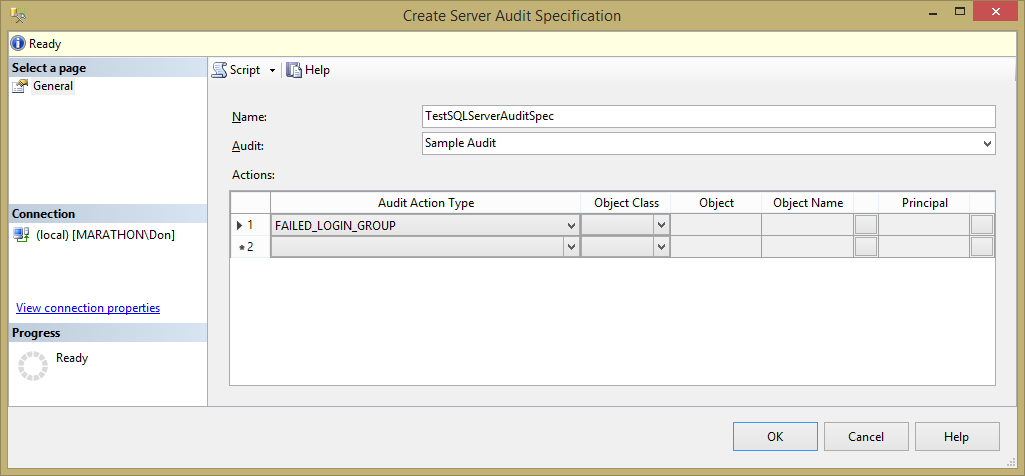The width and height of the screenshot is (1025, 476).
Task: Open Audit Action Type dropdown in row 1
Action: pyautogui.click(x=571, y=226)
